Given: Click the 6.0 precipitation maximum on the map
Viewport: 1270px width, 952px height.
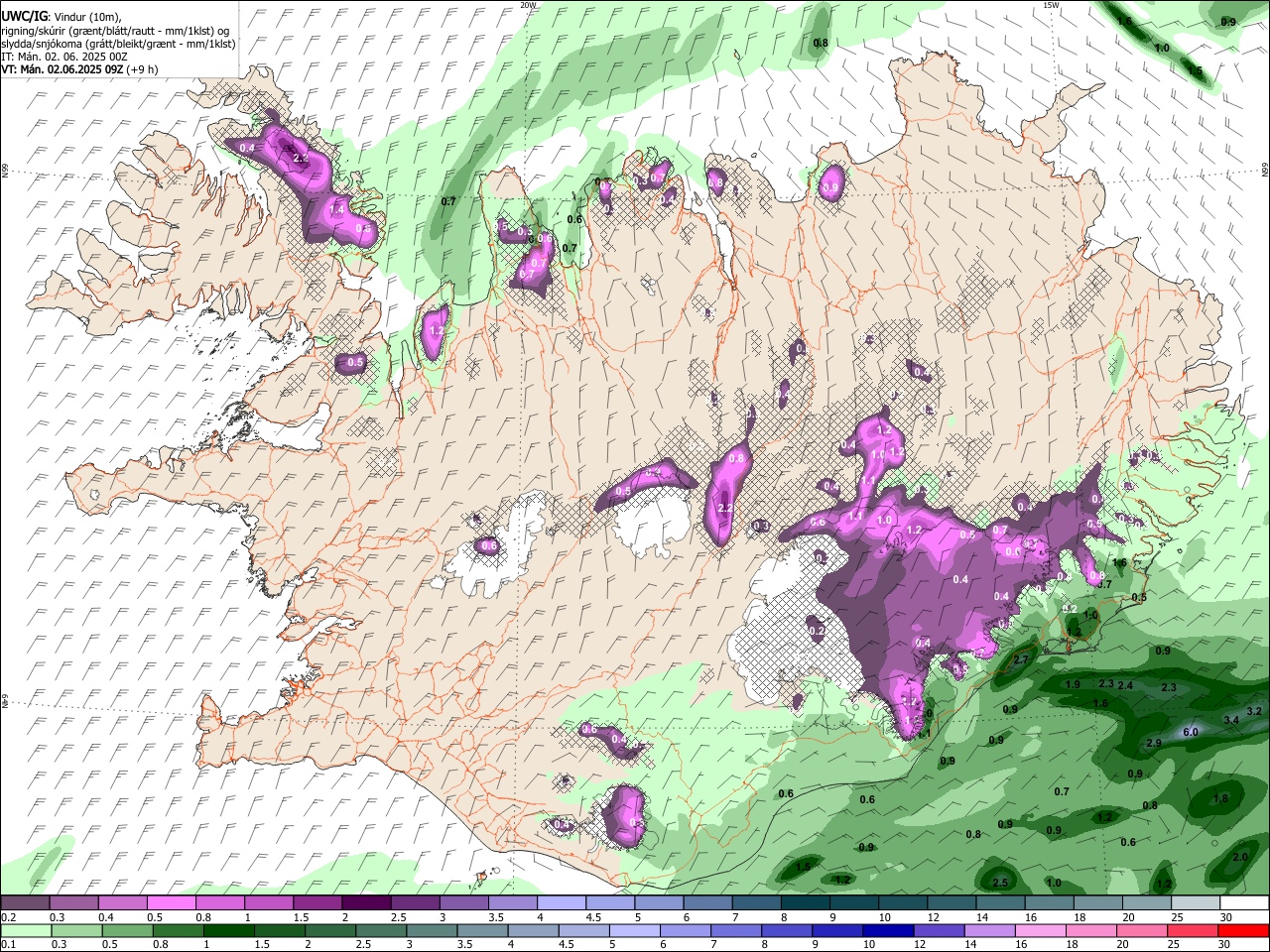Looking at the screenshot, I should point(1191,732).
